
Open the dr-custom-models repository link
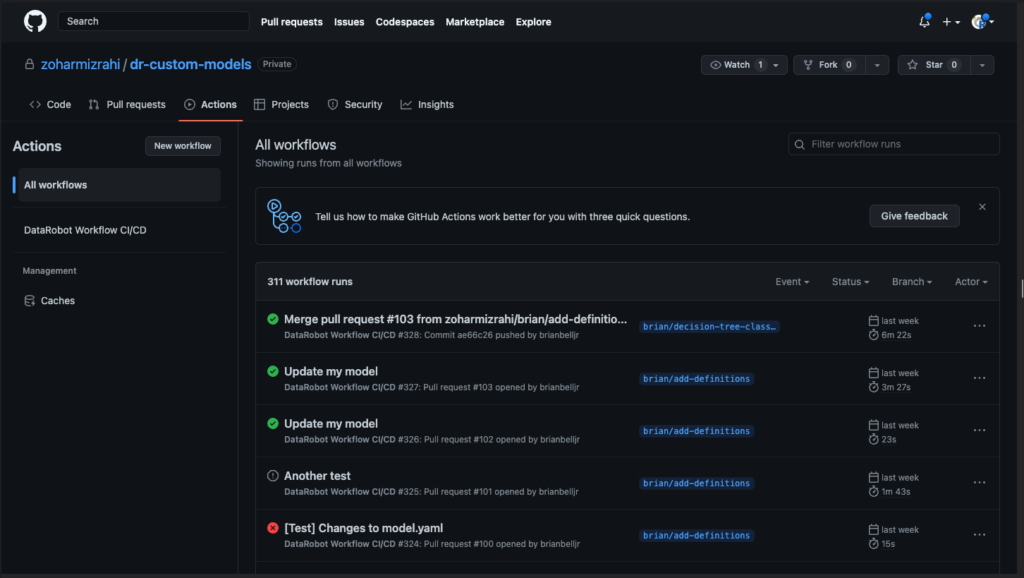coord(191,65)
